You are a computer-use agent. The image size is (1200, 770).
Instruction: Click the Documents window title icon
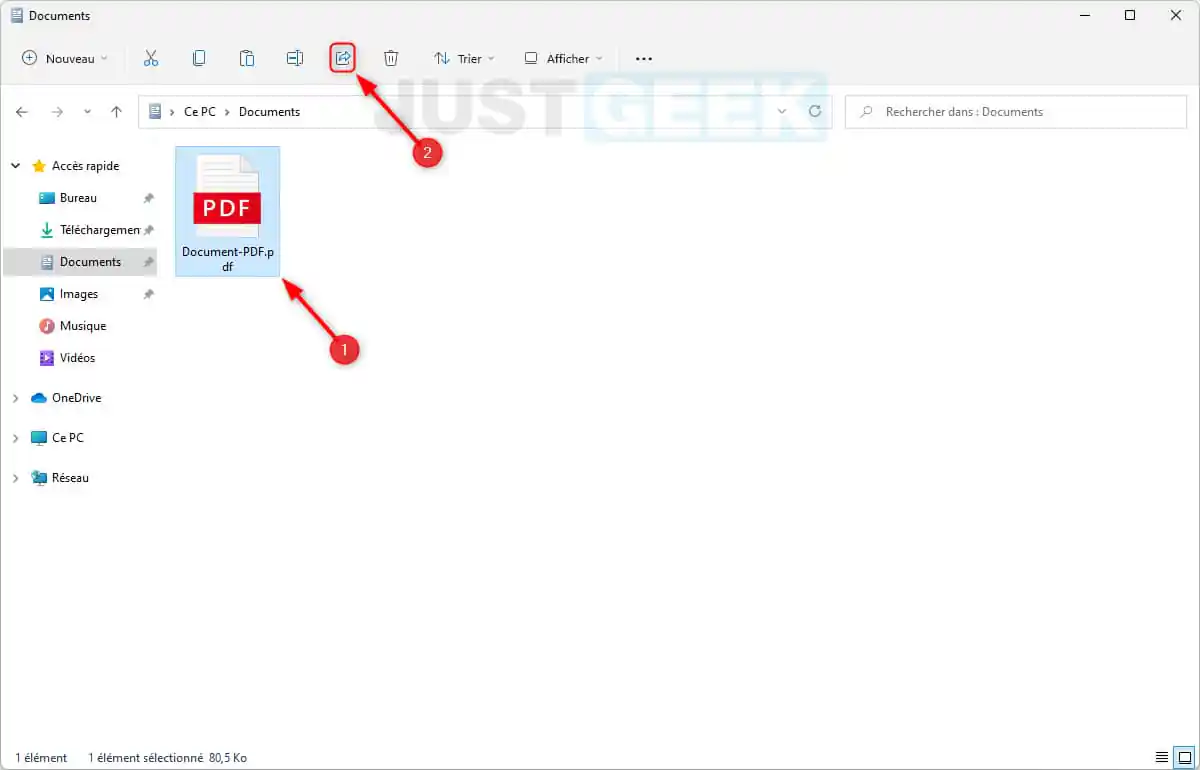pos(16,15)
